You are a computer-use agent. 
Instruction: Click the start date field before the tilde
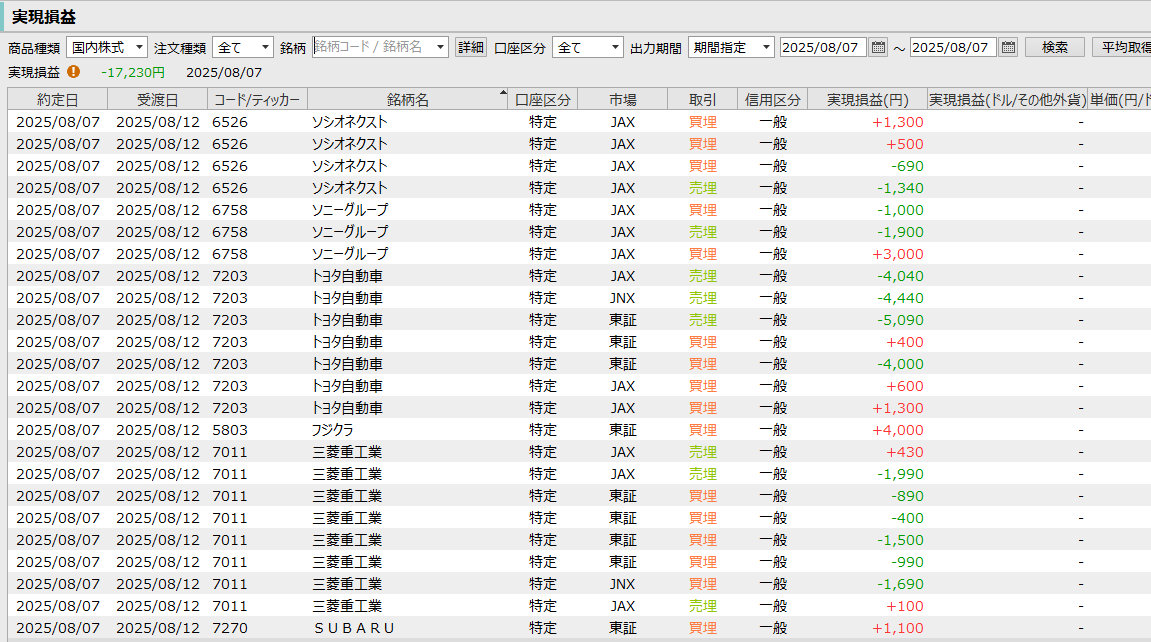coord(823,48)
